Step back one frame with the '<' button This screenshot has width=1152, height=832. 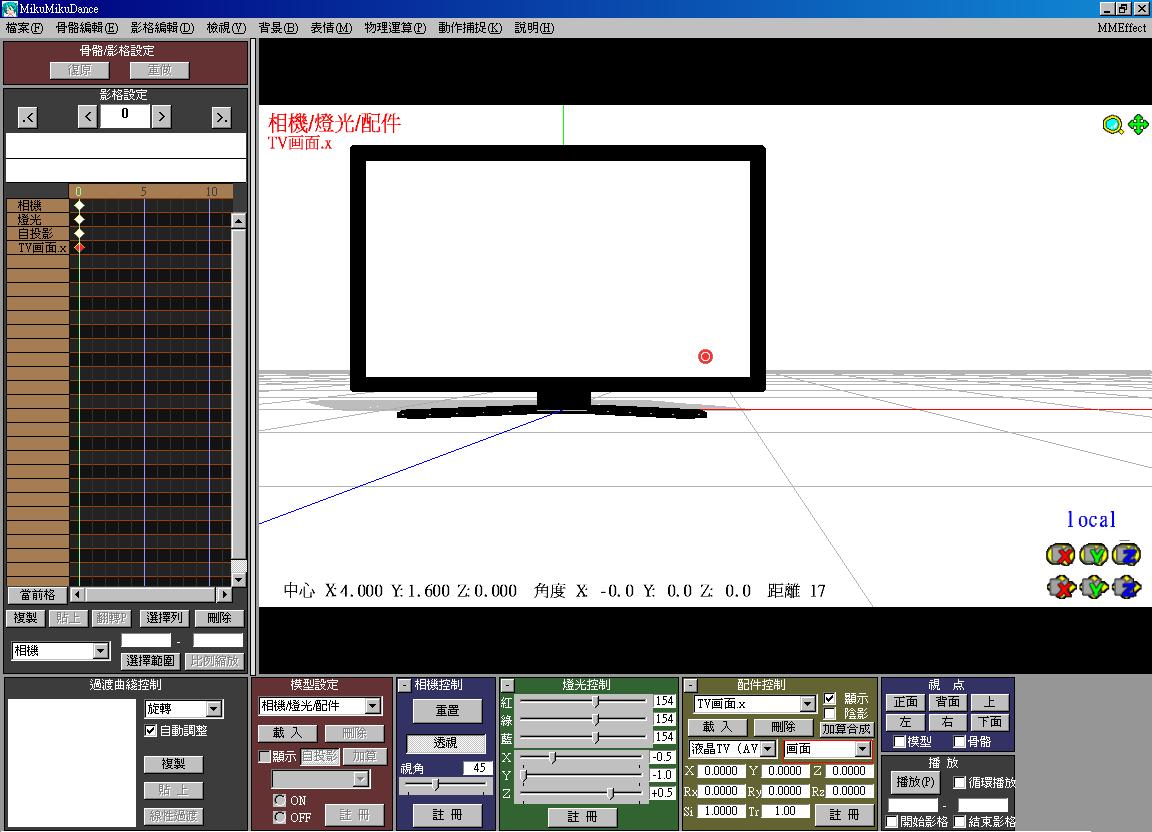pos(87,116)
